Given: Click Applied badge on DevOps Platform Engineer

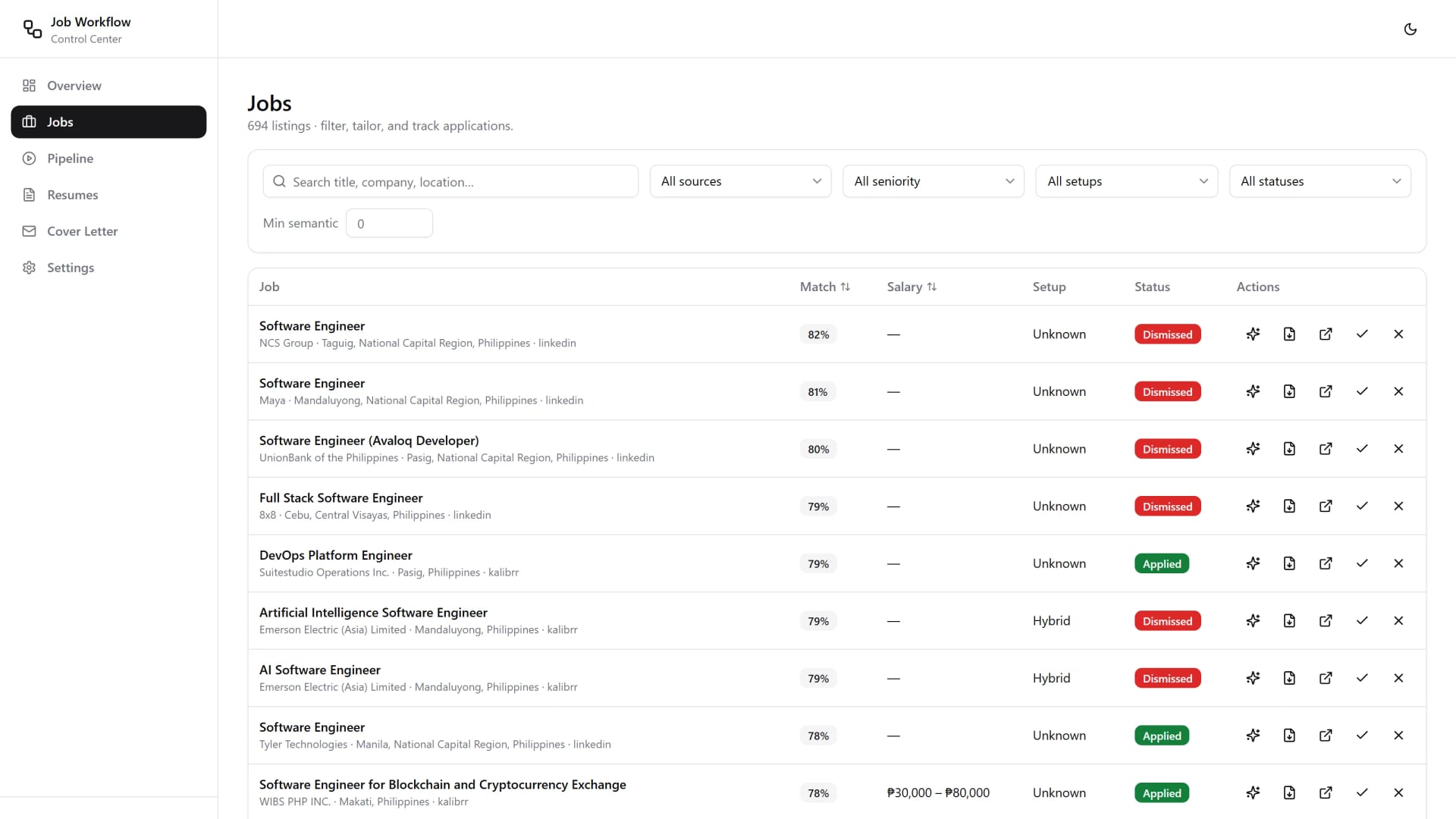Looking at the screenshot, I should coord(1162,563).
